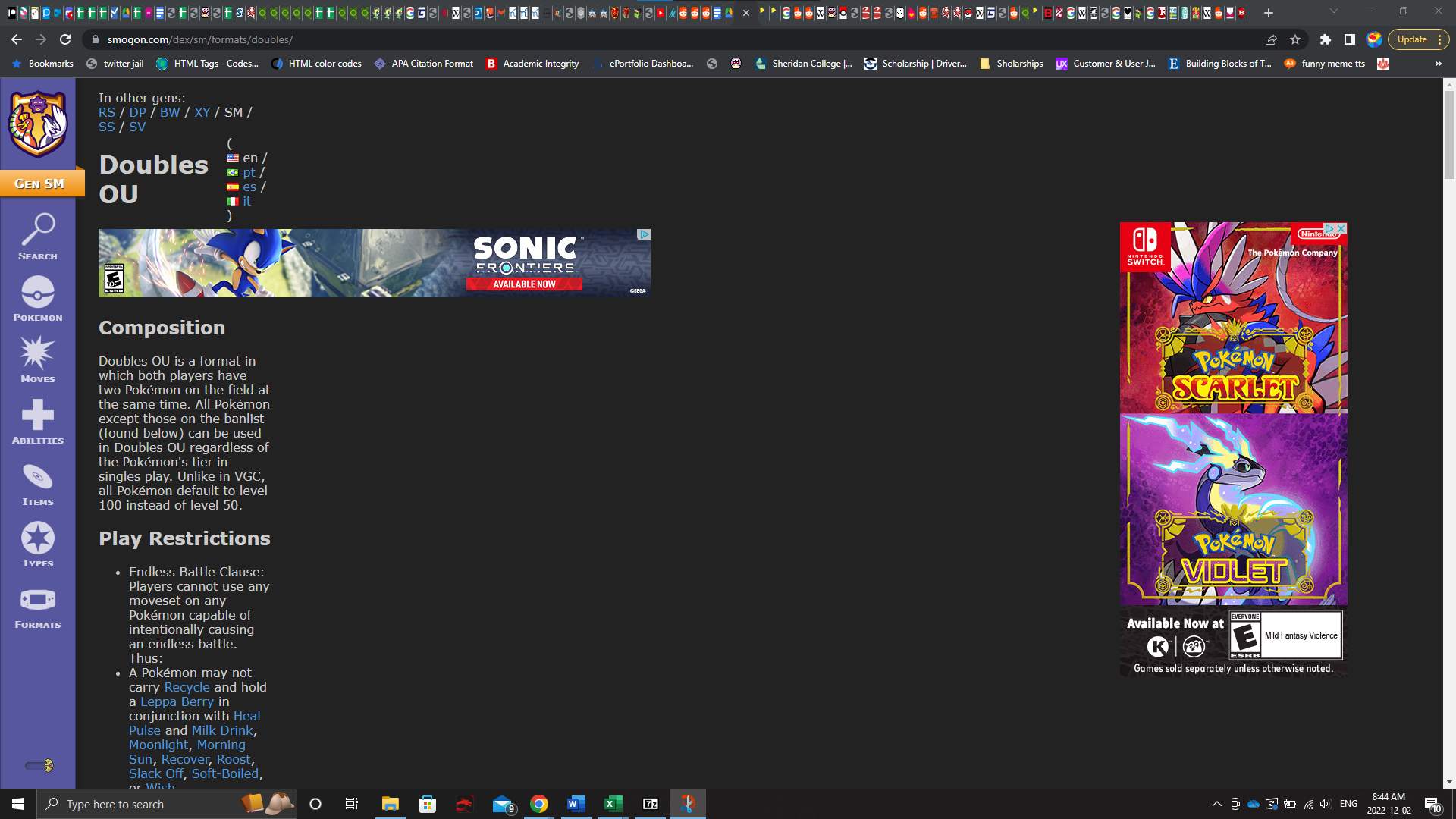Go forward in browser history
1456x819 pixels.
(41, 39)
